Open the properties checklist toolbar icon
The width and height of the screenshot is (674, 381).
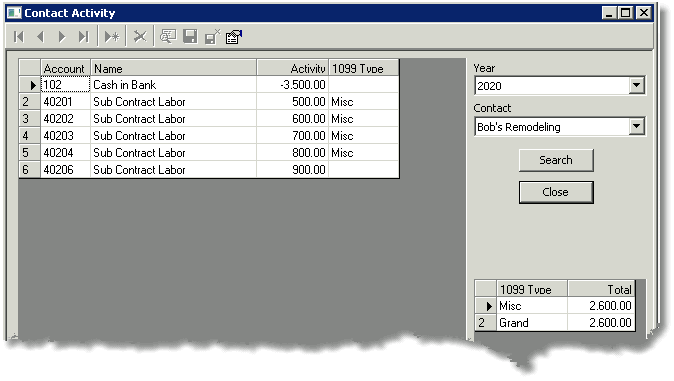point(234,37)
